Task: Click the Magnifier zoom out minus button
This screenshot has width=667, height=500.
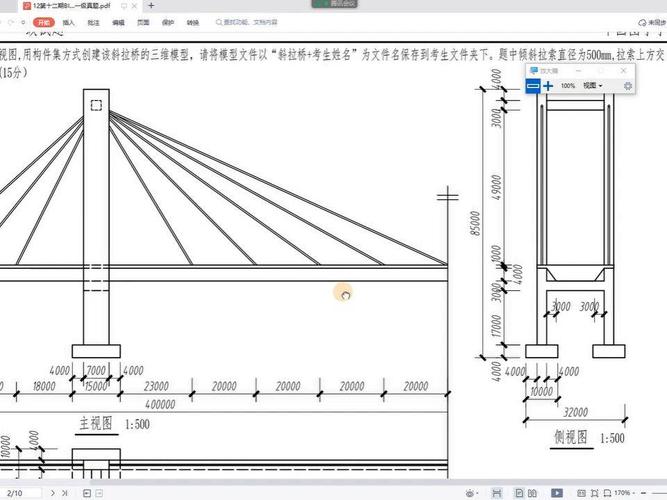Action: [x=533, y=87]
